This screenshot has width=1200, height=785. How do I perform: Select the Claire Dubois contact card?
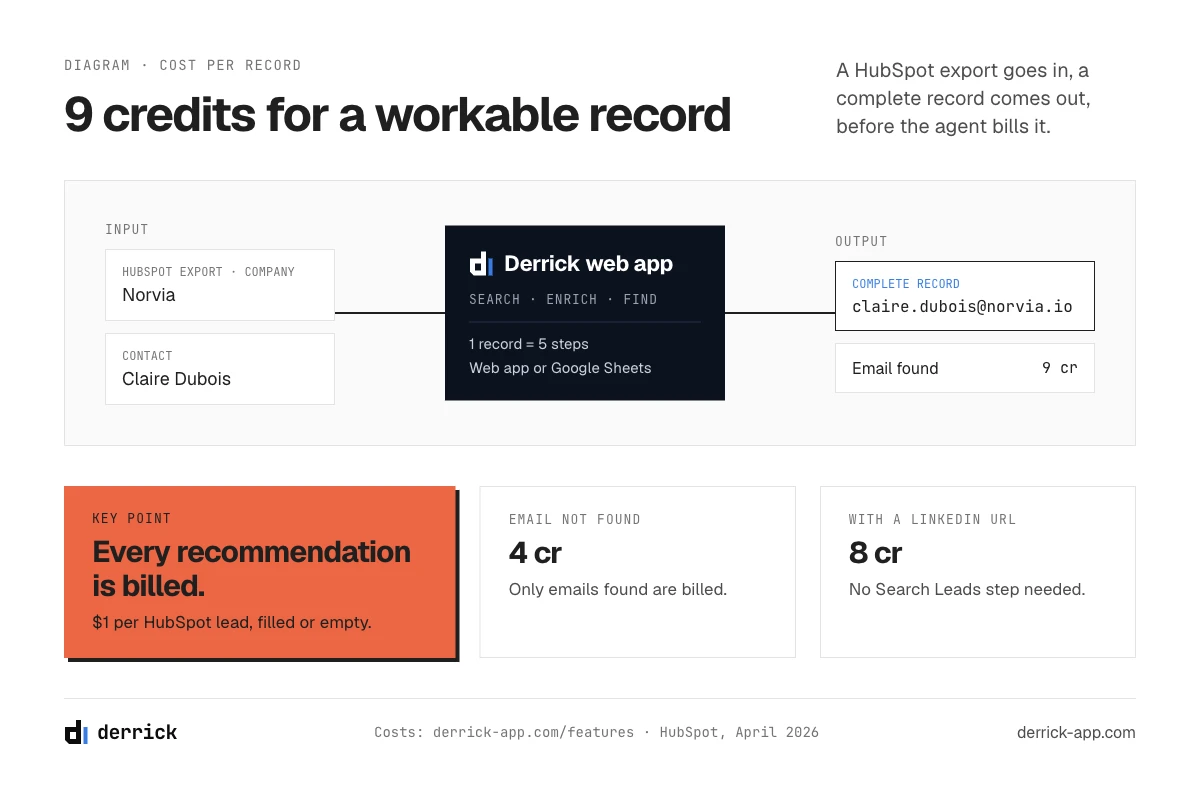point(220,369)
